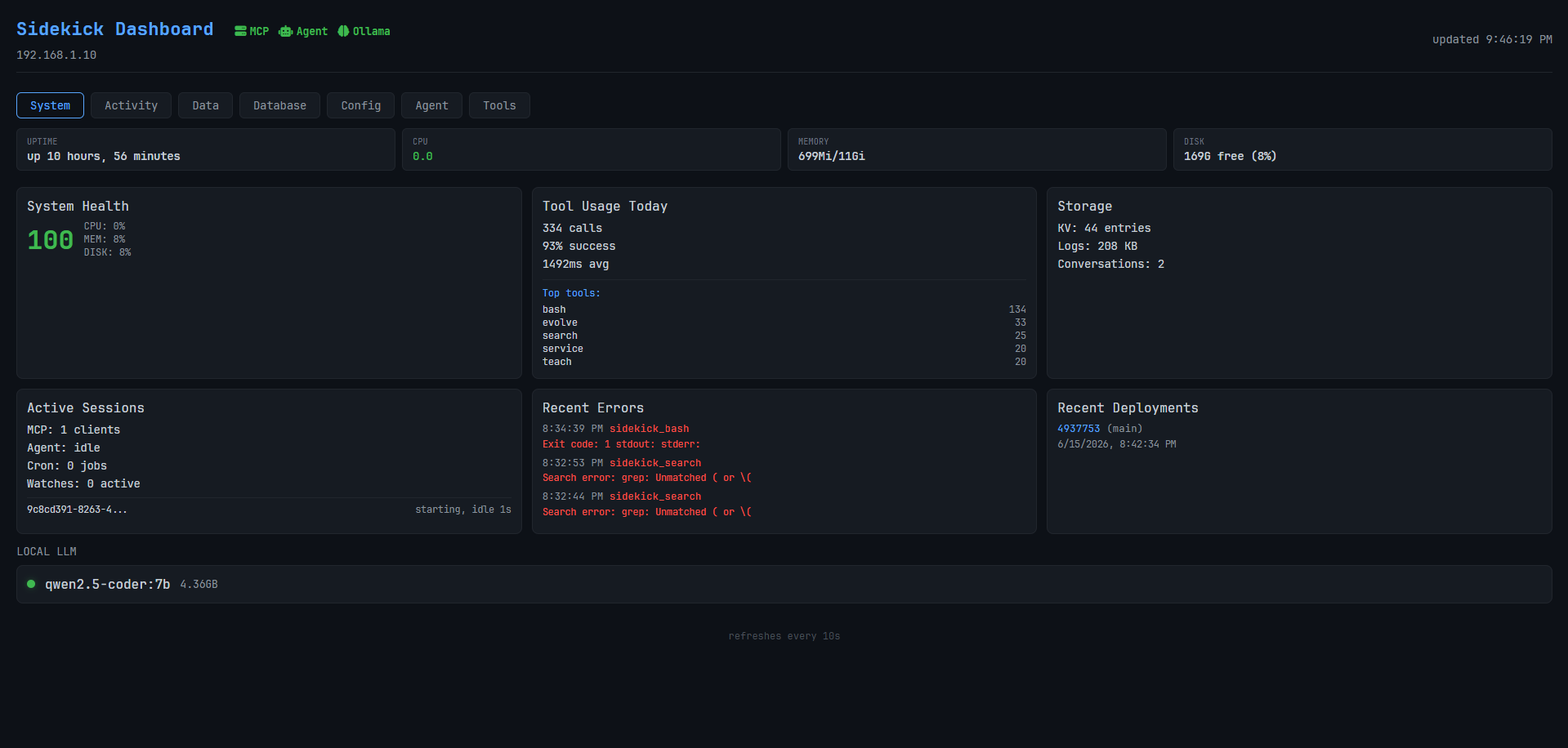Click the search row in Top tools

coord(784,336)
